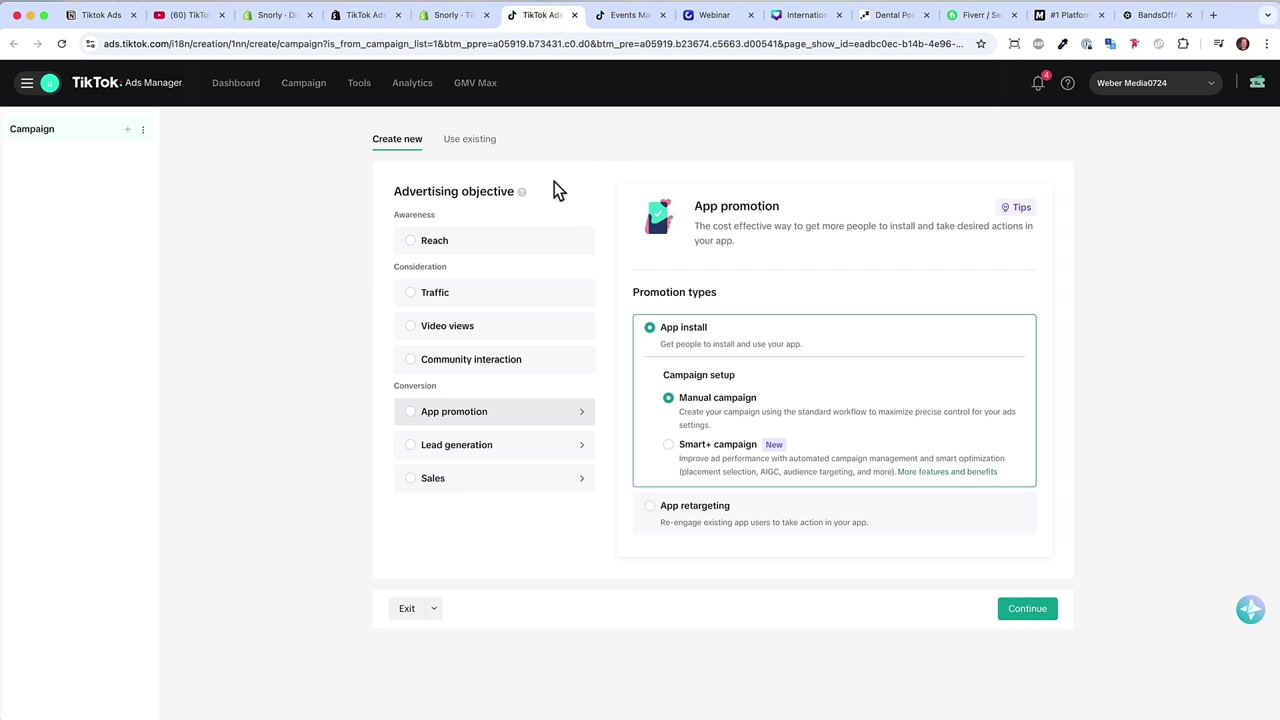Click the Exit button

407,609
